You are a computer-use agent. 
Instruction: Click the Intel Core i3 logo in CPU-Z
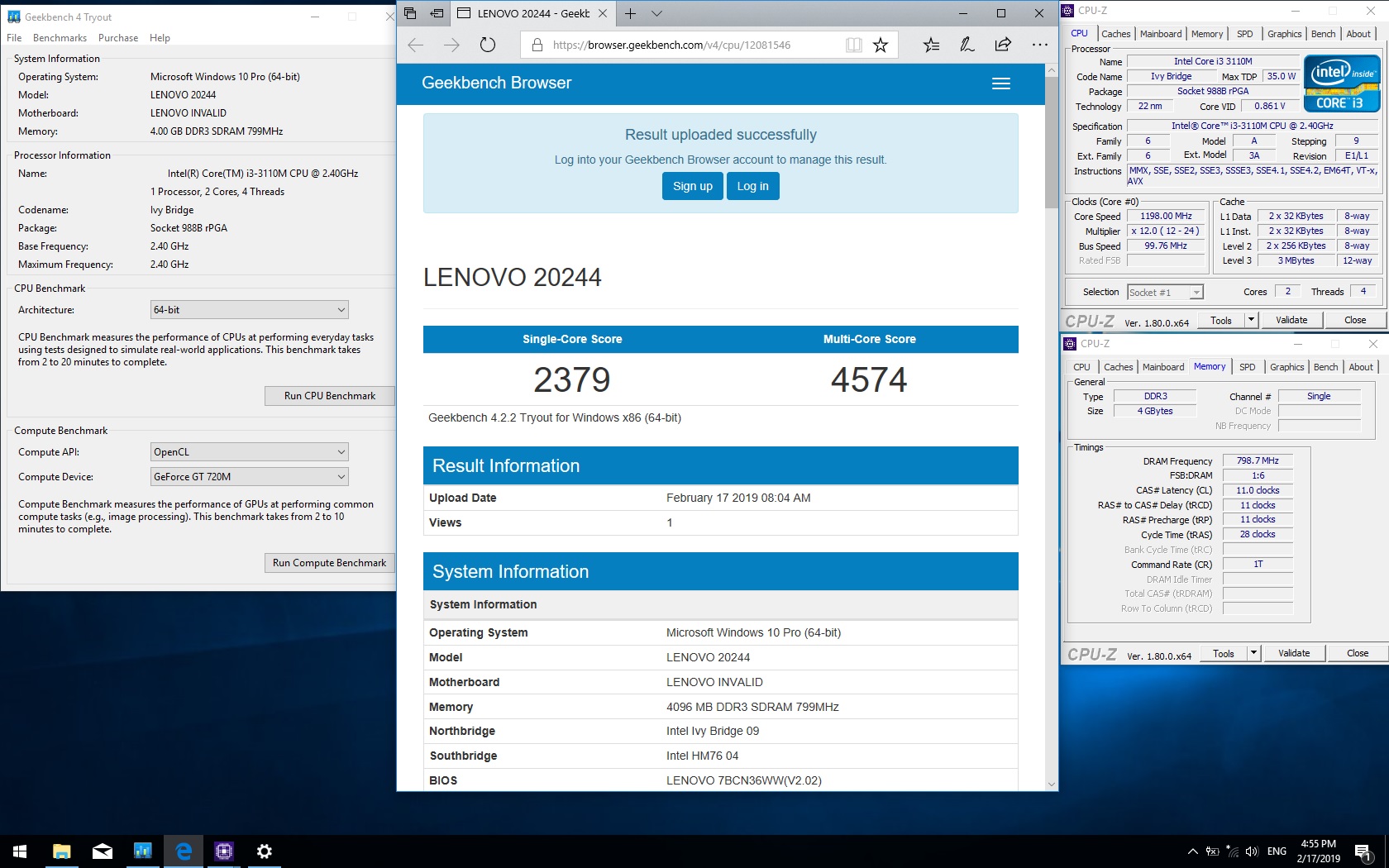[x=1342, y=83]
